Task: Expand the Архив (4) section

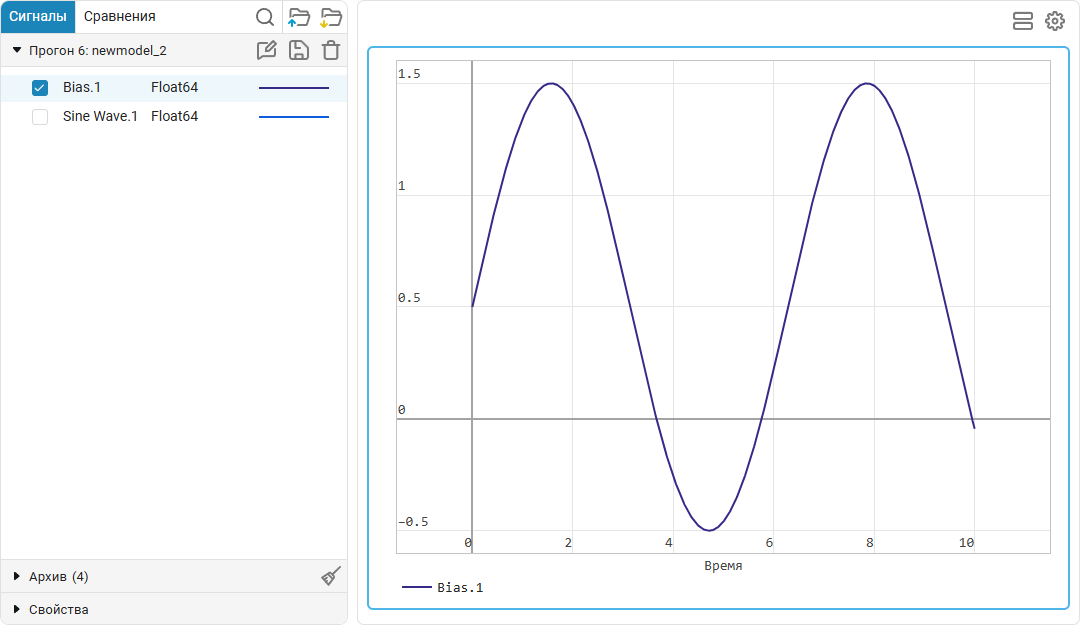Action: click(x=17, y=576)
